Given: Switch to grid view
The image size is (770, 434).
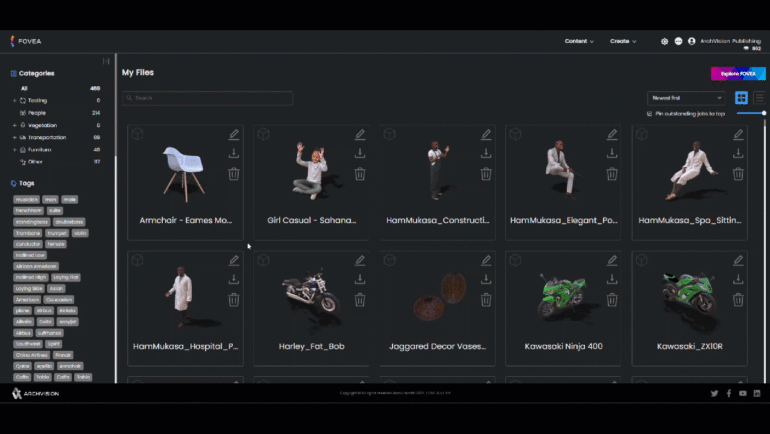Looking at the screenshot, I should coord(741,98).
